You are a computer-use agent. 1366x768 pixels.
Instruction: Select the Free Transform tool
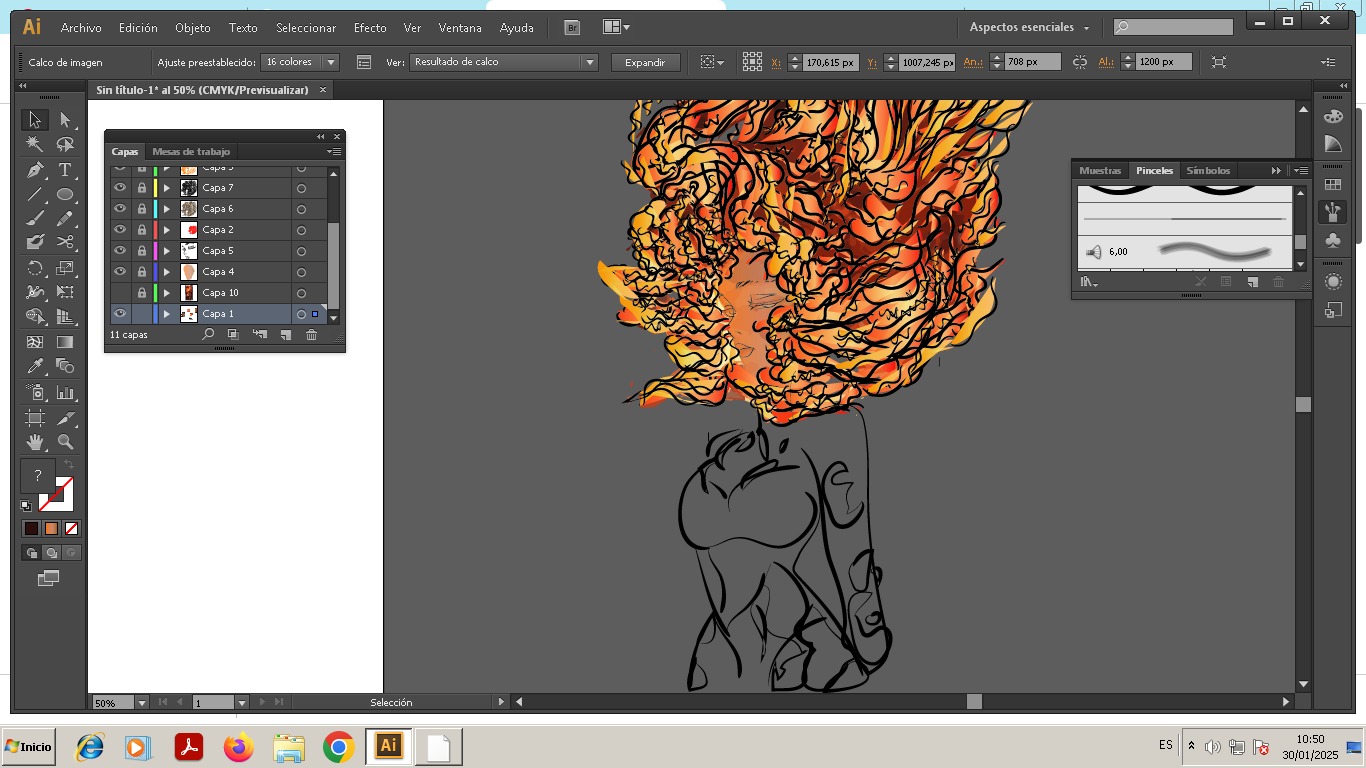click(x=65, y=292)
